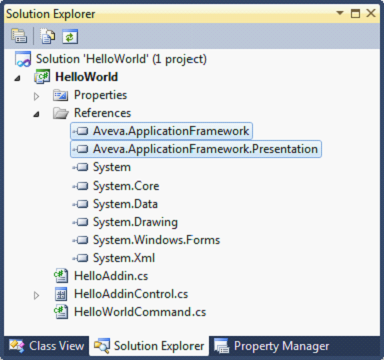Click the HelloWorldCommand.cs file icon
The width and height of the screenshot is (384, 360).
click(x=61, y=312)
